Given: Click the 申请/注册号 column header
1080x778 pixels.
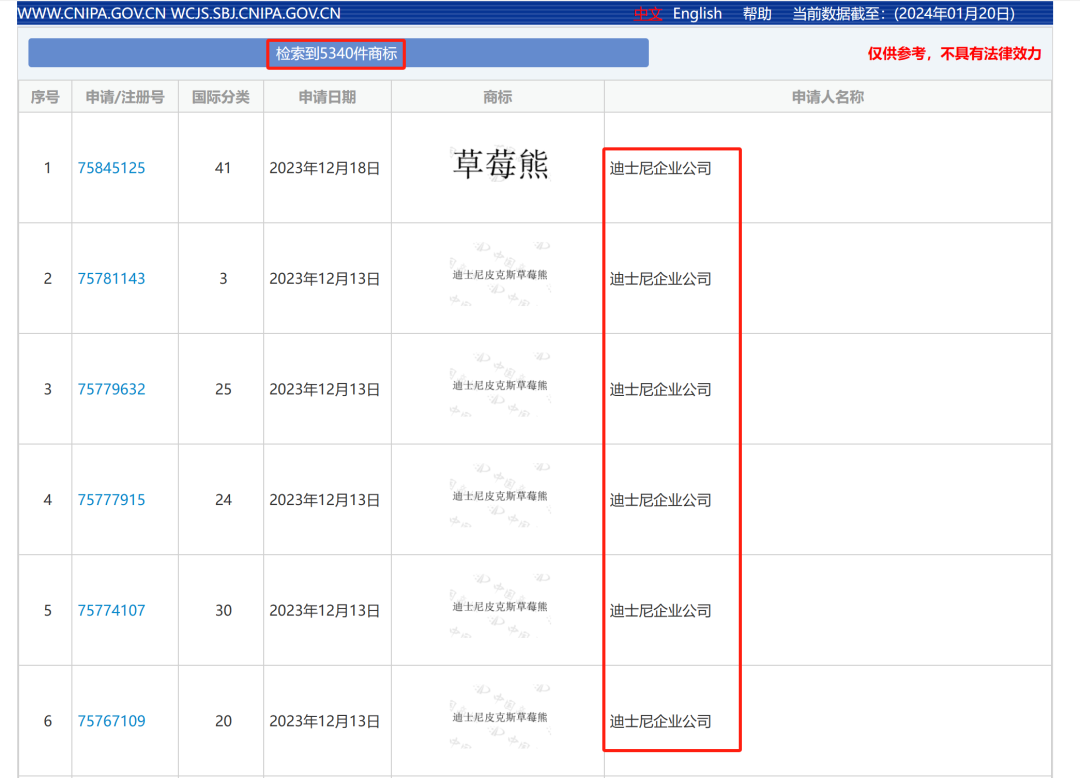Looking at the screenshot, I should (x=125, y=97).
